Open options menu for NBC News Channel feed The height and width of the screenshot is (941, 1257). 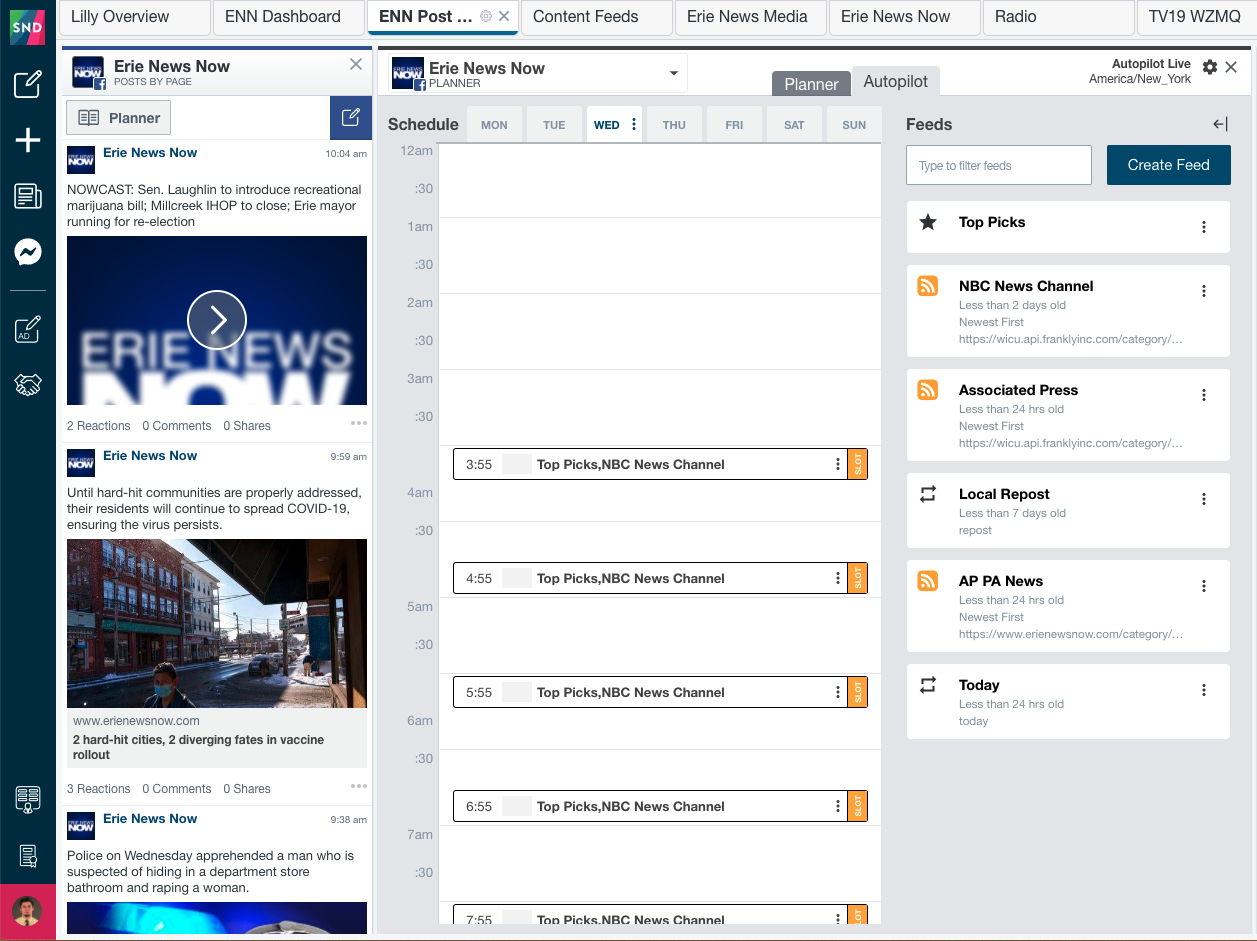[x=1204, y=291]
